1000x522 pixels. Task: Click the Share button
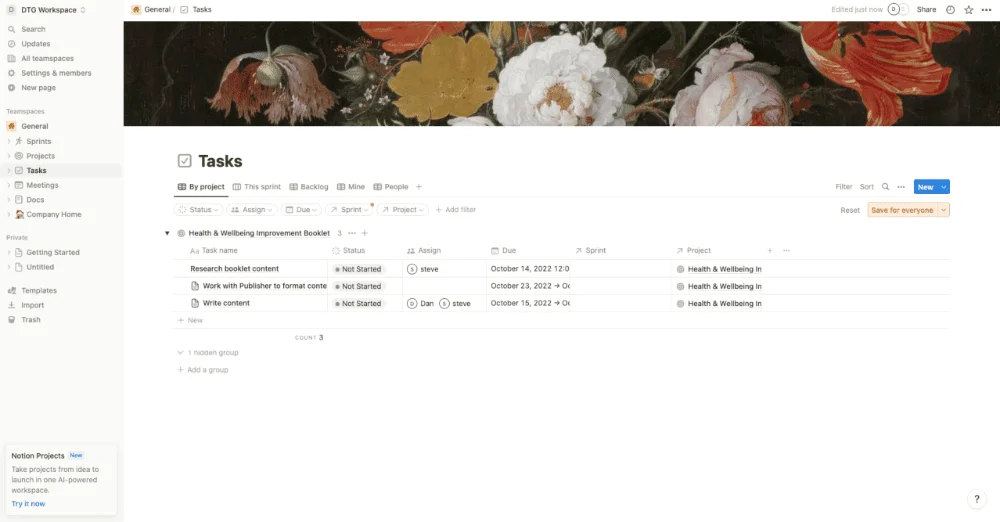coord(926,10)
